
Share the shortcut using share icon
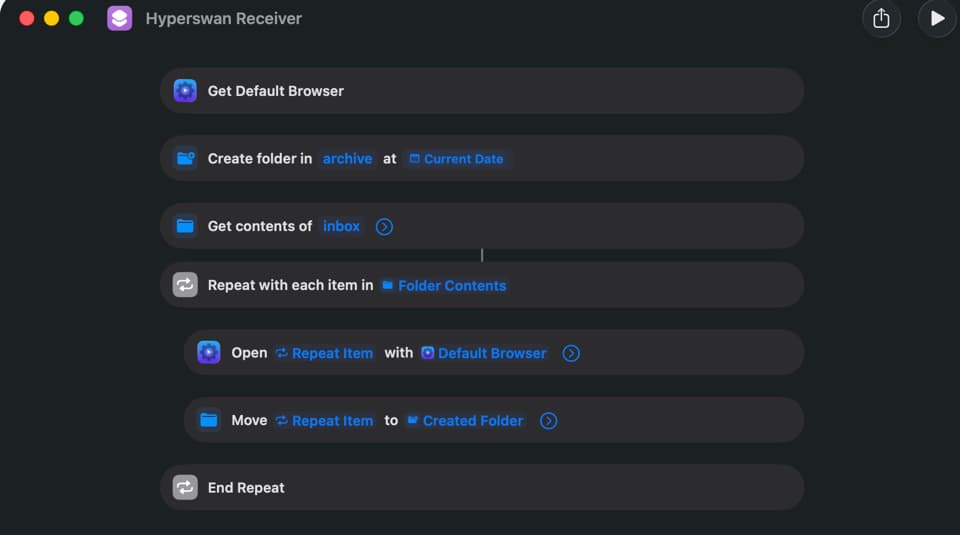(881, 19)
